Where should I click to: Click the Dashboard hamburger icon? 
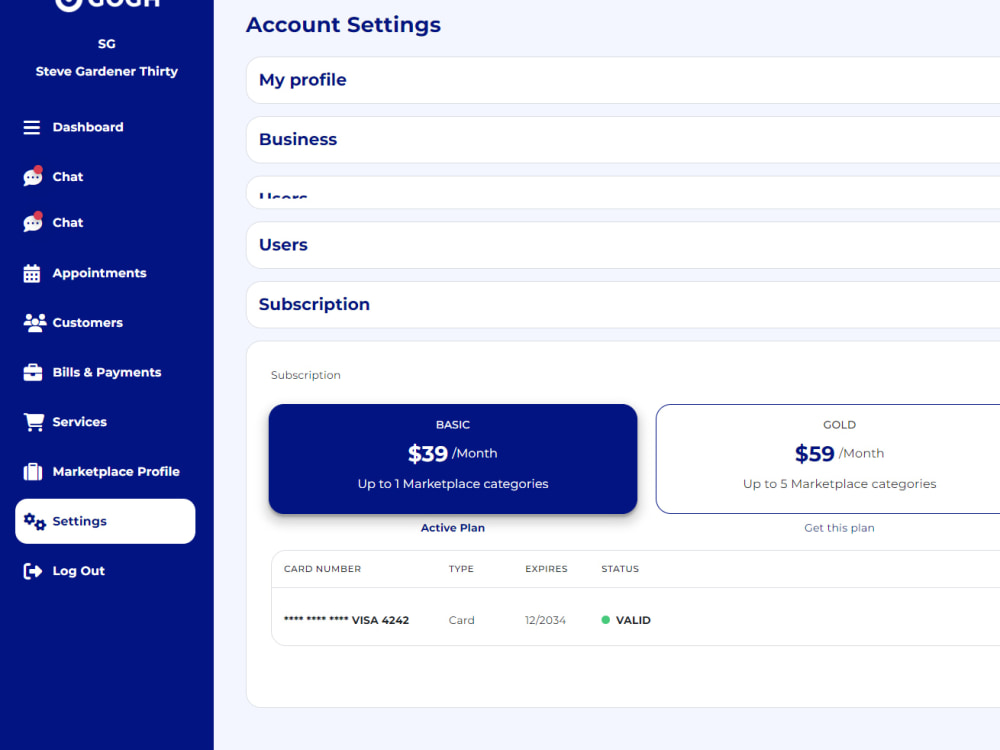point(32,128)
